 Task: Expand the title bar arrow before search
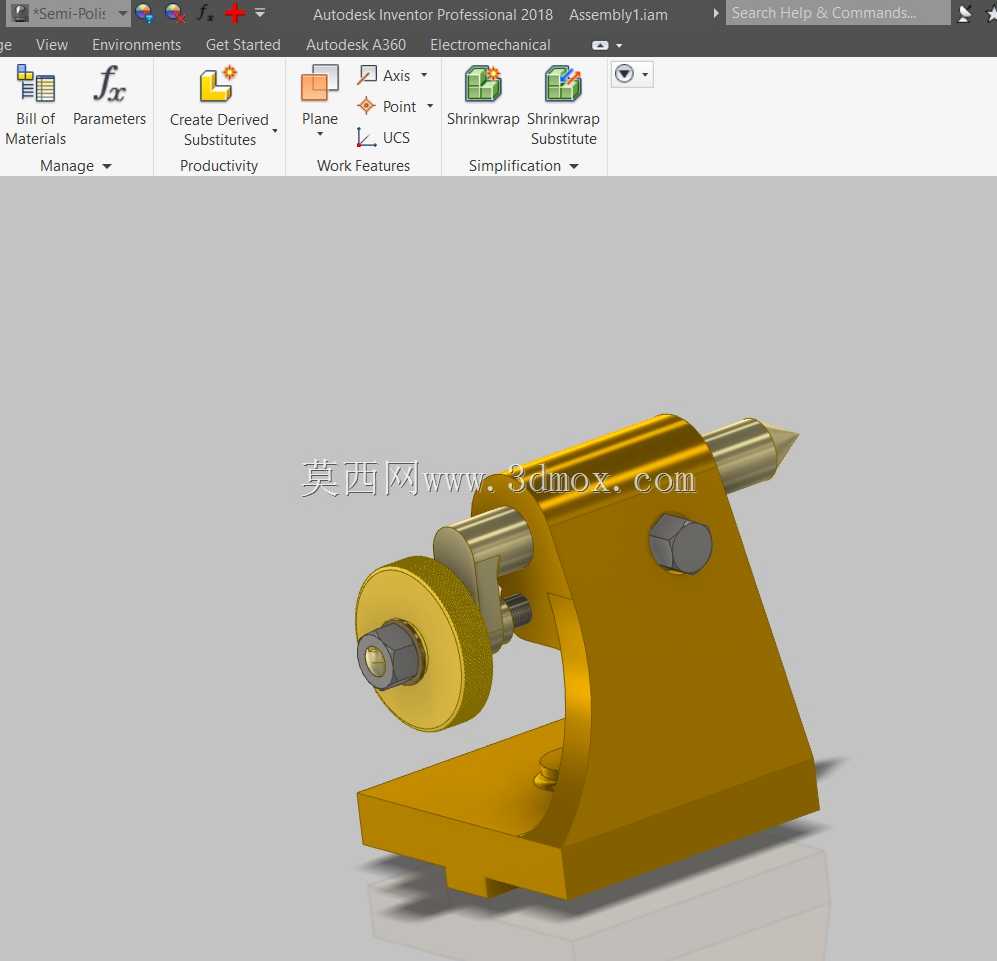coord(715,13)
